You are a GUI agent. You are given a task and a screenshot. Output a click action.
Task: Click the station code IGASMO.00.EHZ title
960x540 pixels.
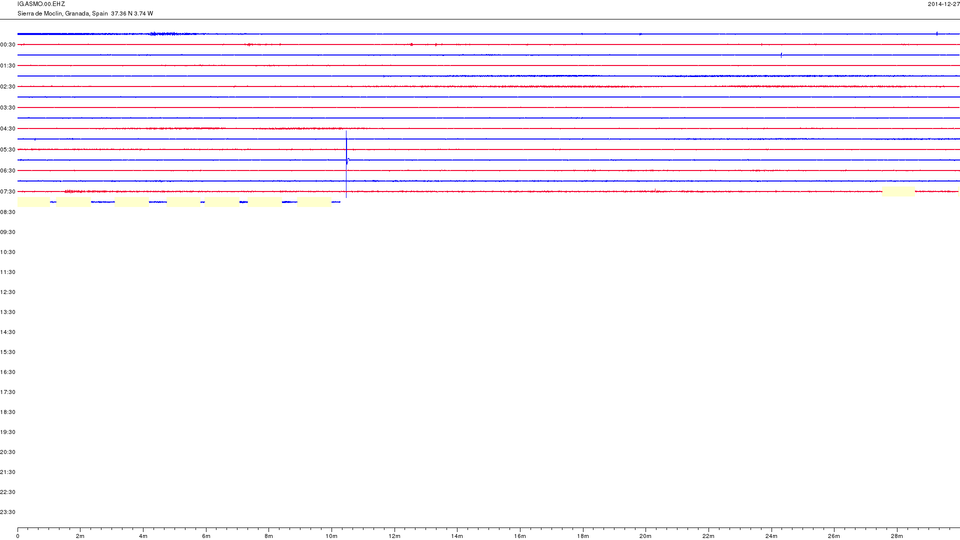coord(41,4)
